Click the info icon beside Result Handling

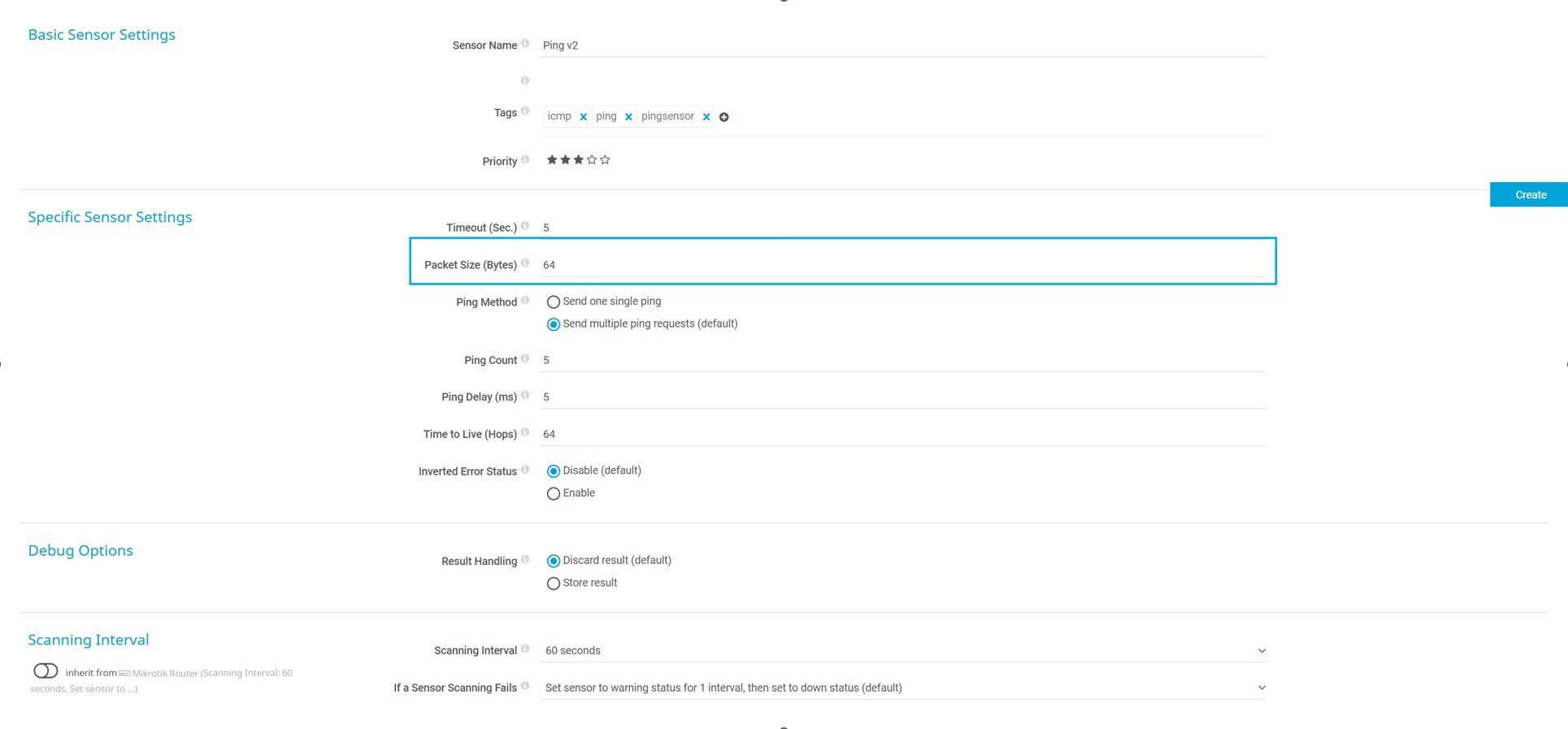(525, 560)
